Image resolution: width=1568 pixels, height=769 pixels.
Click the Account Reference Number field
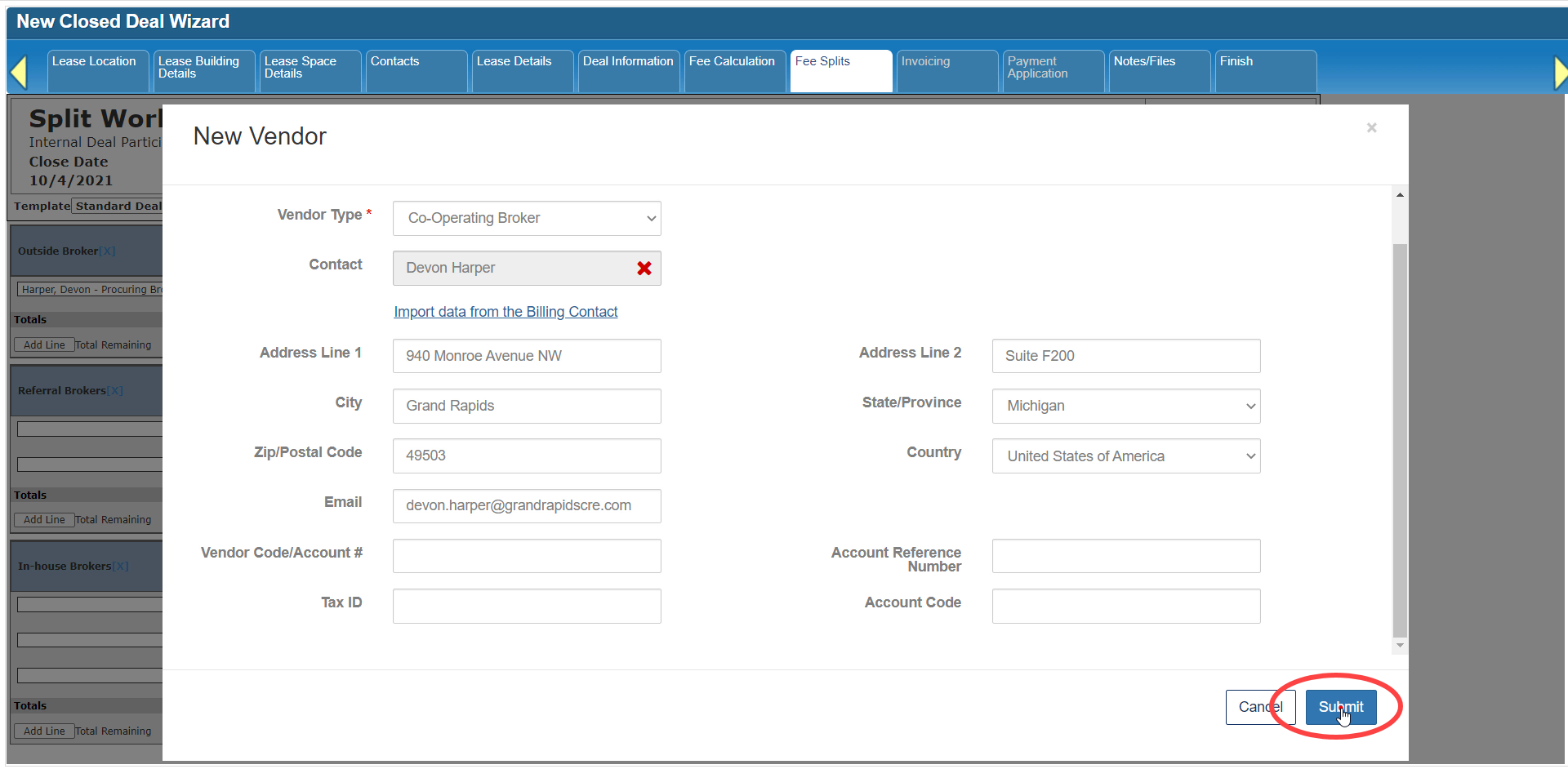[x=1125, y=556]
